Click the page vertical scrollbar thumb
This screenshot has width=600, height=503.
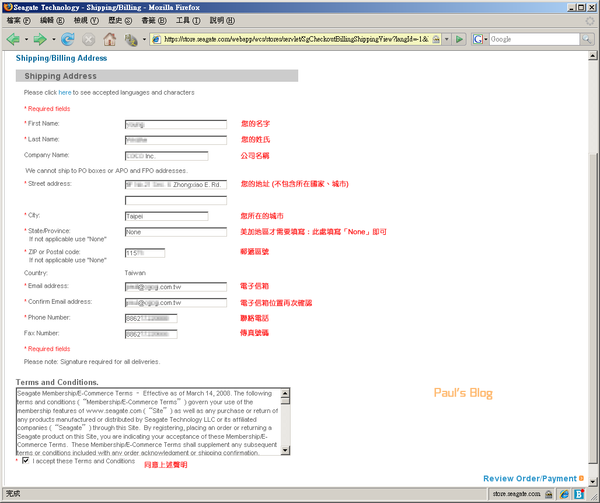(x=592, y=308)
